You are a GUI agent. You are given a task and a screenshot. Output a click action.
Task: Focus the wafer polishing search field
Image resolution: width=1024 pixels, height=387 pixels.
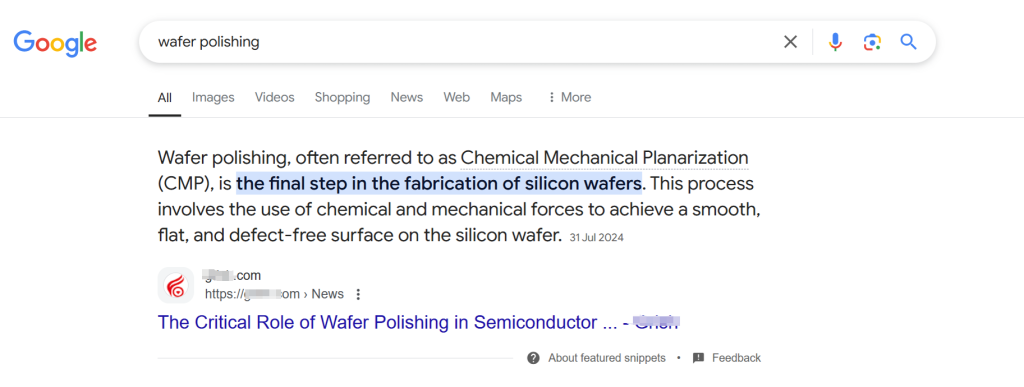click(x=457, y=42)
